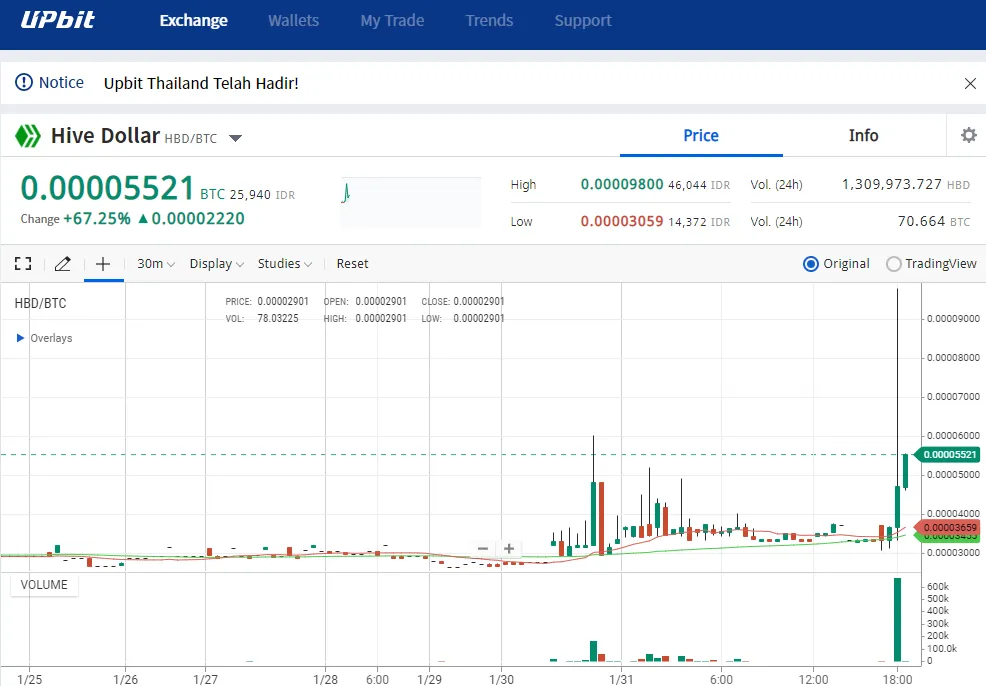Click the Reset chart button
Viewport: 986px width, 686px height.
(352, 263)
